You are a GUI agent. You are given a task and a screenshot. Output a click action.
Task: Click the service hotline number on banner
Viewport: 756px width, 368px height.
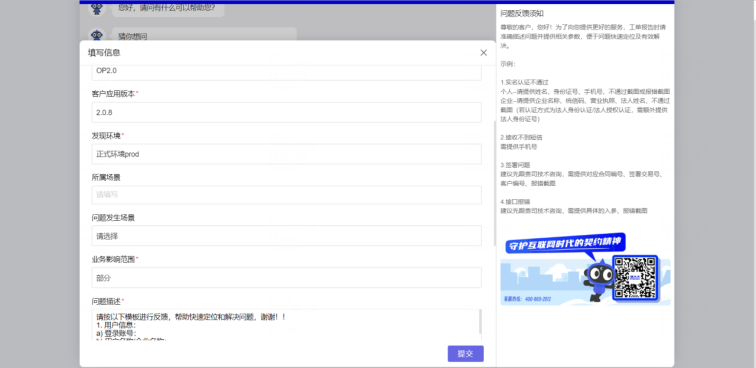[x=538, y=299]
